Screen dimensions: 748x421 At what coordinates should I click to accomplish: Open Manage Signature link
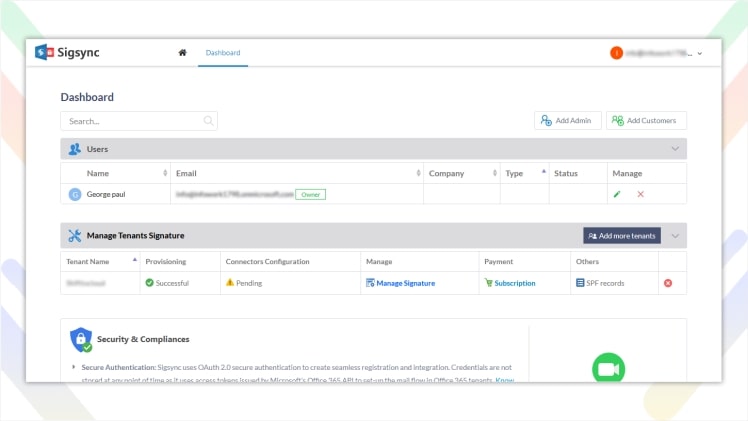(x=405, y=283)
